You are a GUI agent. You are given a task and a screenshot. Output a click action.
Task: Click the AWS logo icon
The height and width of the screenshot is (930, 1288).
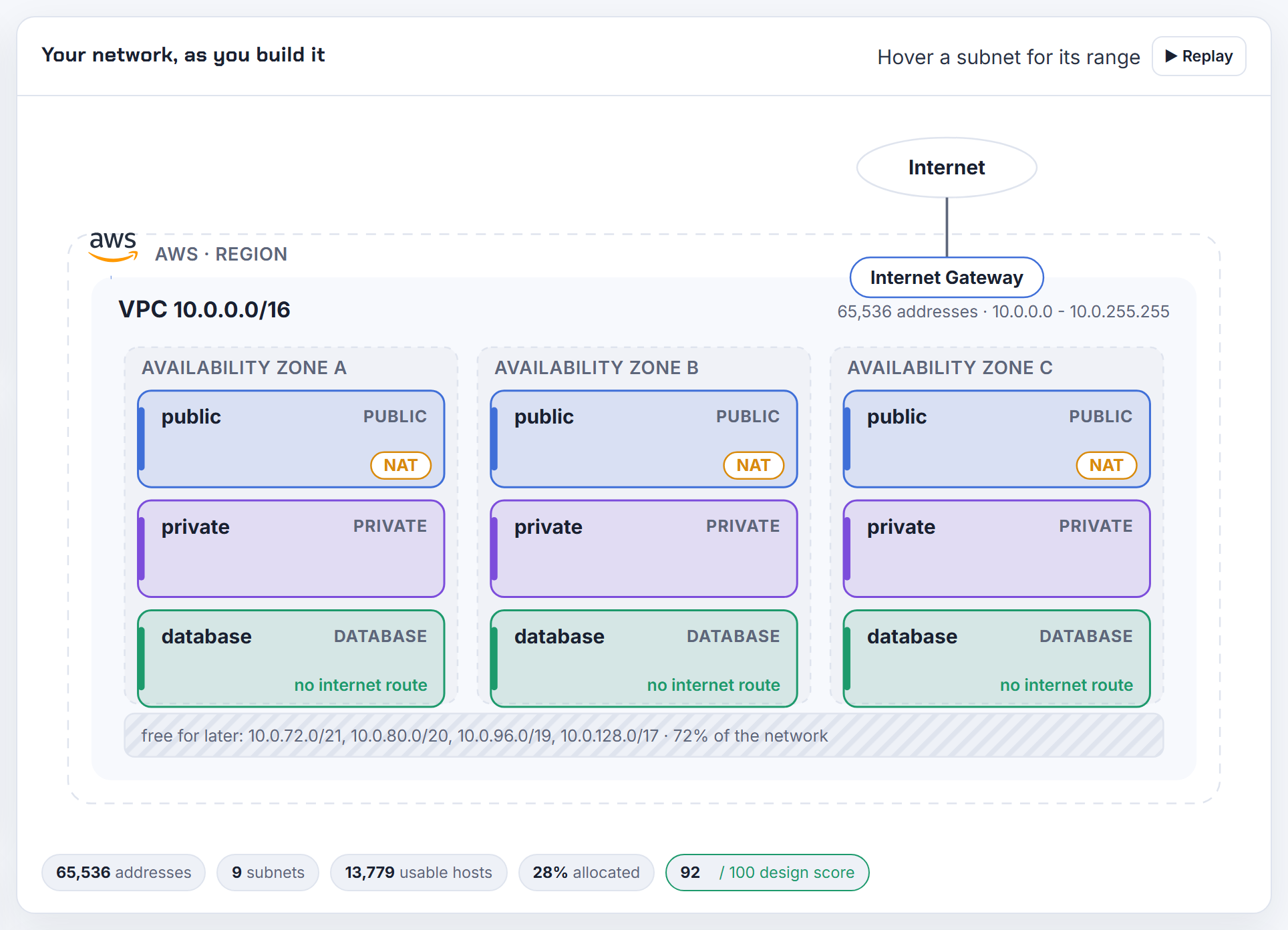(x=113, y=246)
